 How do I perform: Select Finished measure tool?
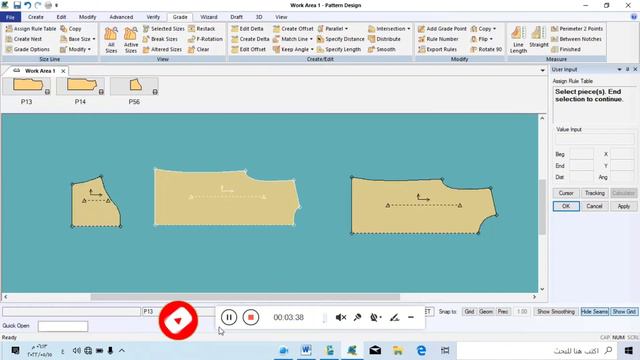click(x=566, y=49)
